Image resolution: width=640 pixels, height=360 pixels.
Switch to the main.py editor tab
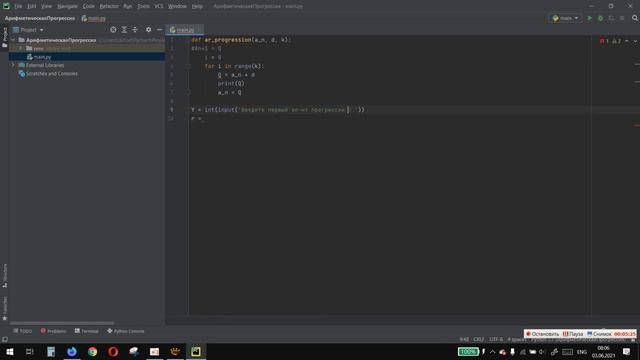pos(185,30)
